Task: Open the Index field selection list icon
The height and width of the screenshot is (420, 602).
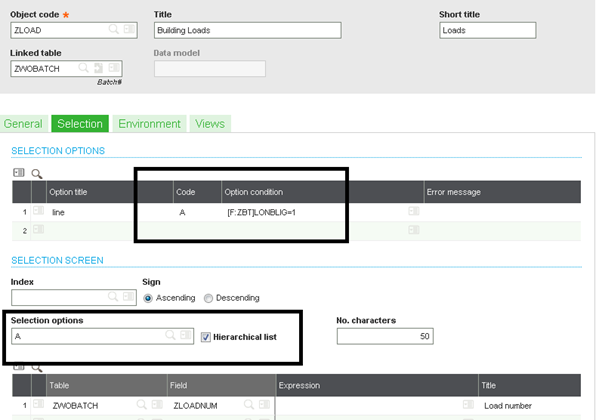Action: (129, 298)
